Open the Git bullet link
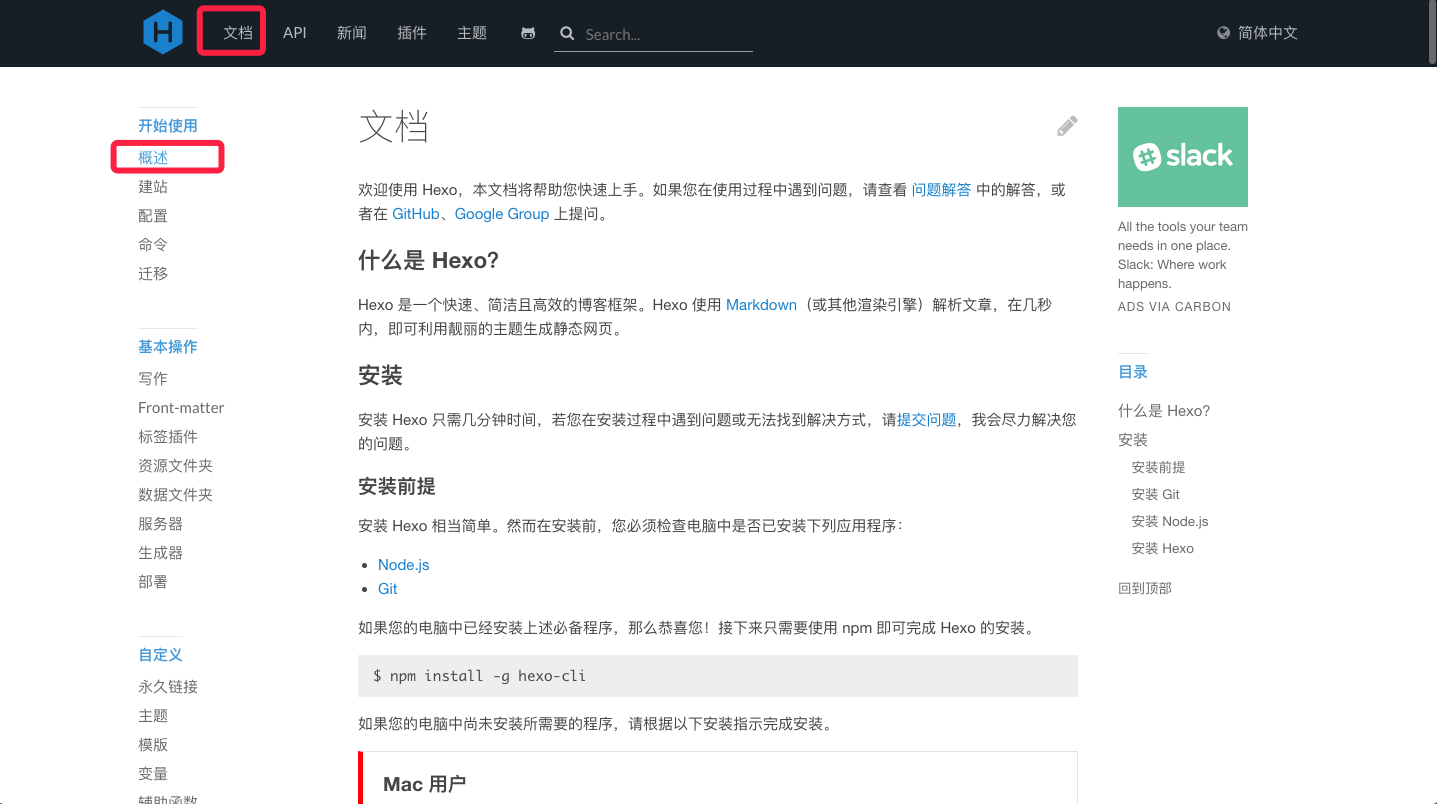 [x=387, y=588]
